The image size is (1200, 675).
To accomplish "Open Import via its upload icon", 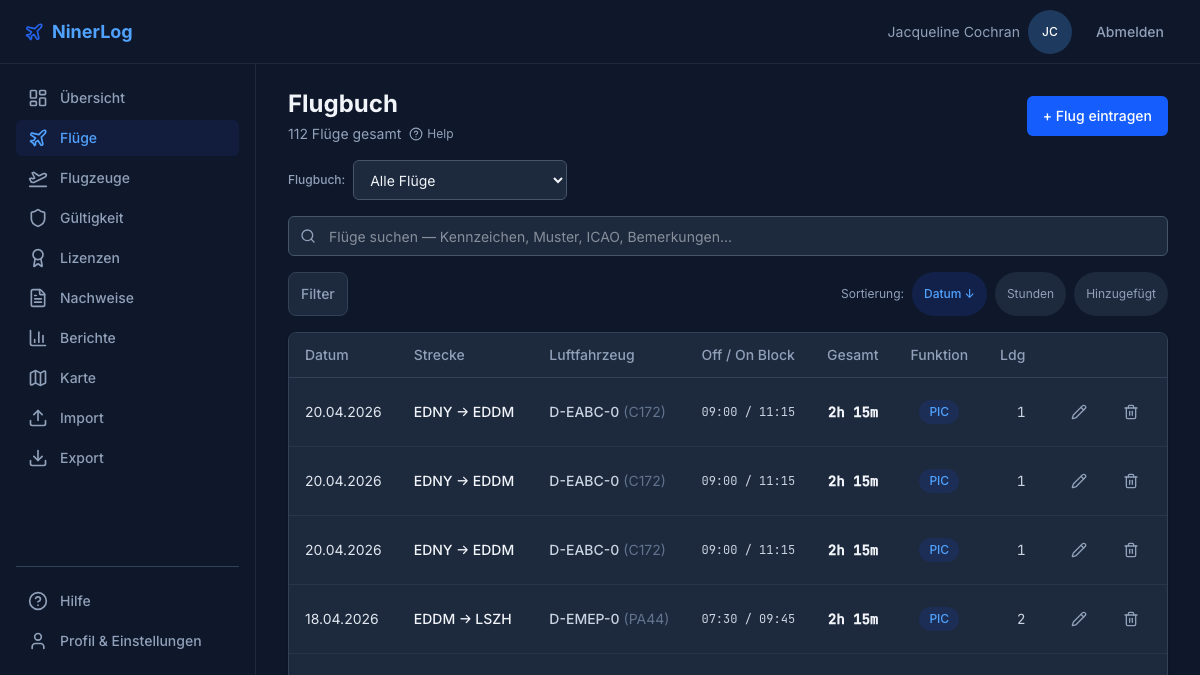I will tap(38, 418).
